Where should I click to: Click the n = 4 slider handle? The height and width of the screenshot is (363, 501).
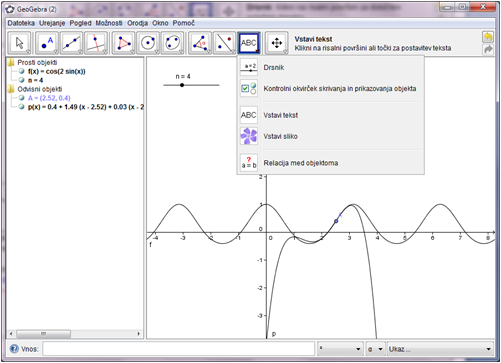click(x=182, y=85)
